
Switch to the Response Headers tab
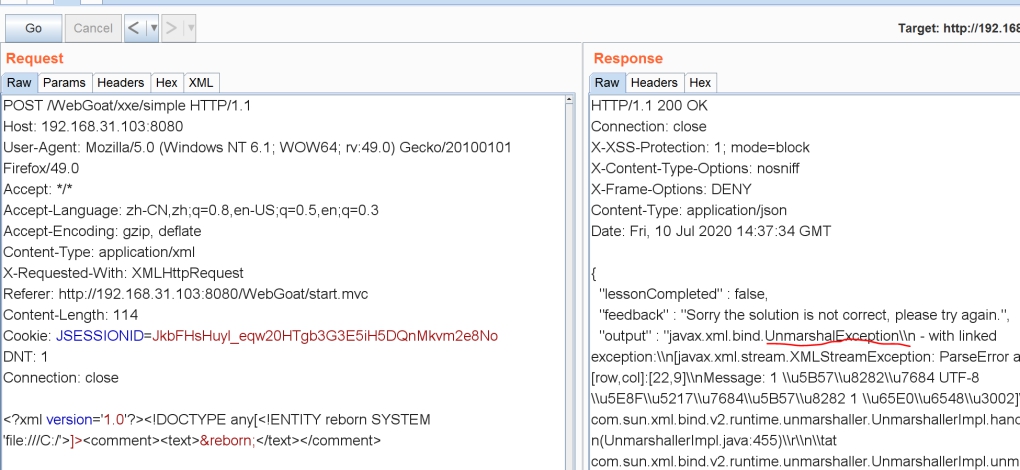[654, 83]
